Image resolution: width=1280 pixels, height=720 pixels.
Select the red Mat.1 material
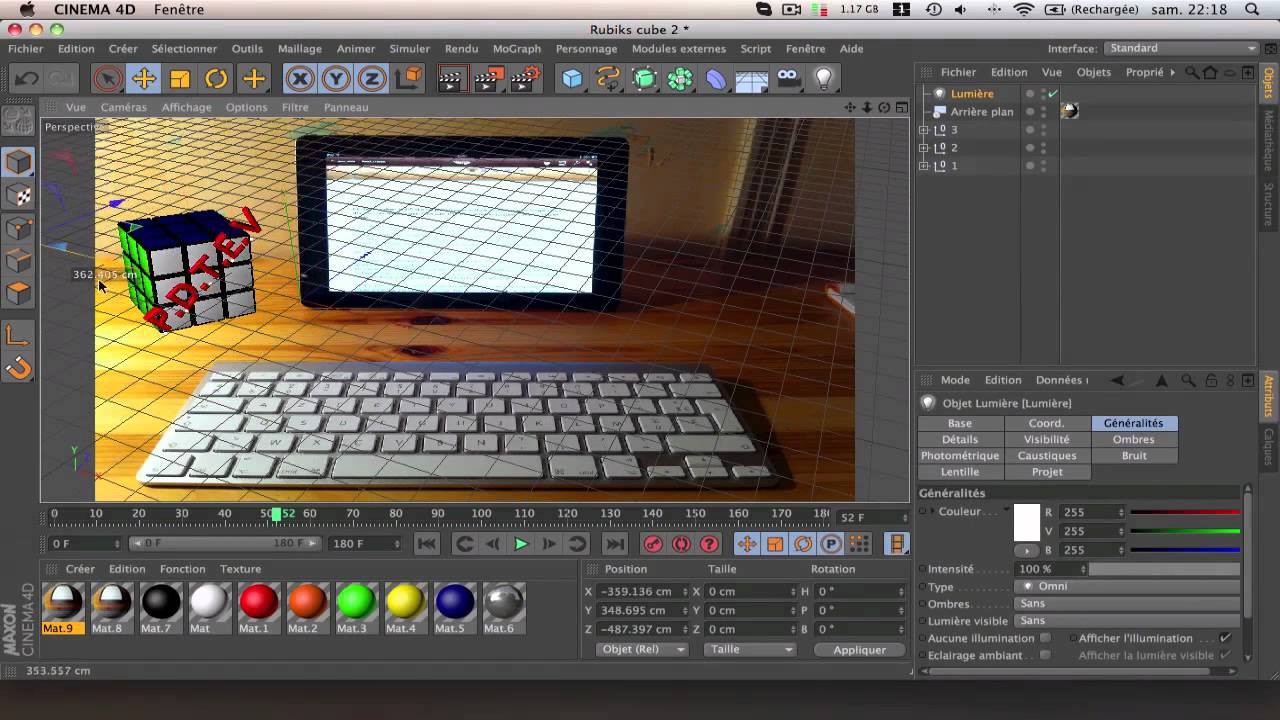click(258, 608)
